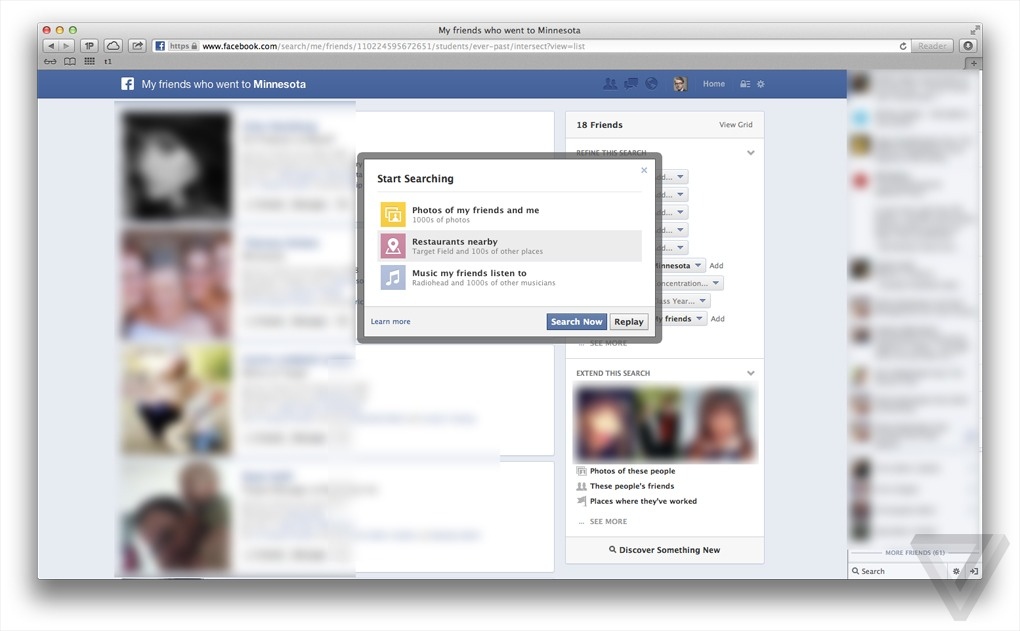Open the Learn more link

pyautogui.click(x=390, y=321)
